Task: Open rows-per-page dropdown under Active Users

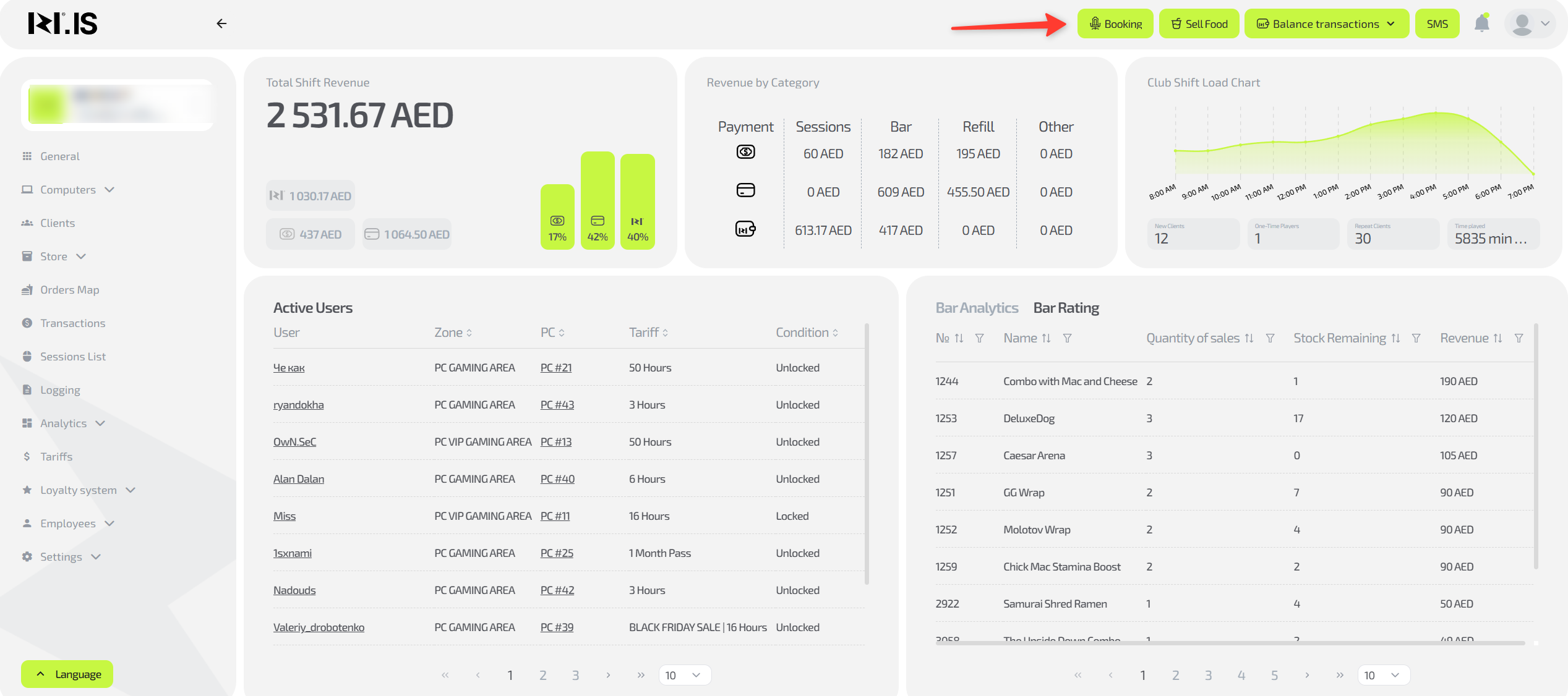Action: pyautogui.click(x=684, y=675)
